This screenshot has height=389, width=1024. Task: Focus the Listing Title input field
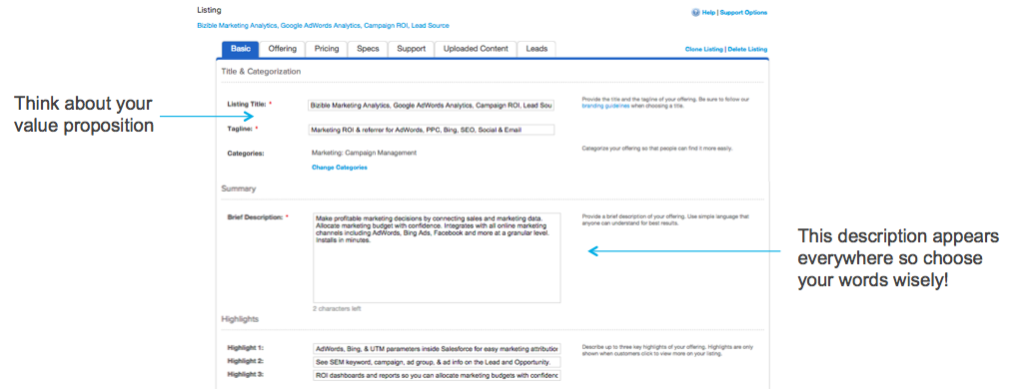pos(431,105)
